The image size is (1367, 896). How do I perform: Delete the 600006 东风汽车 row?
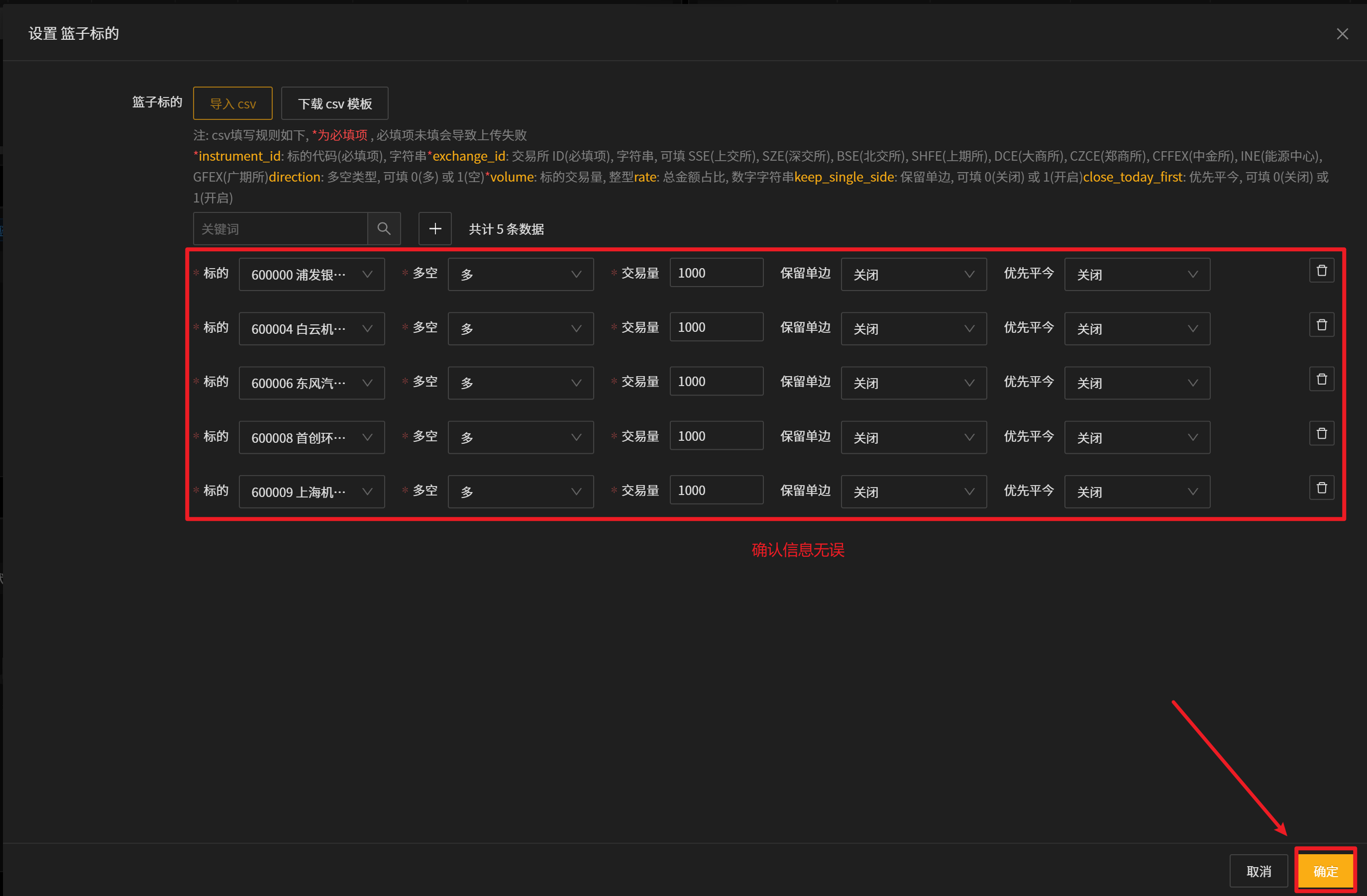point(1321,379)
